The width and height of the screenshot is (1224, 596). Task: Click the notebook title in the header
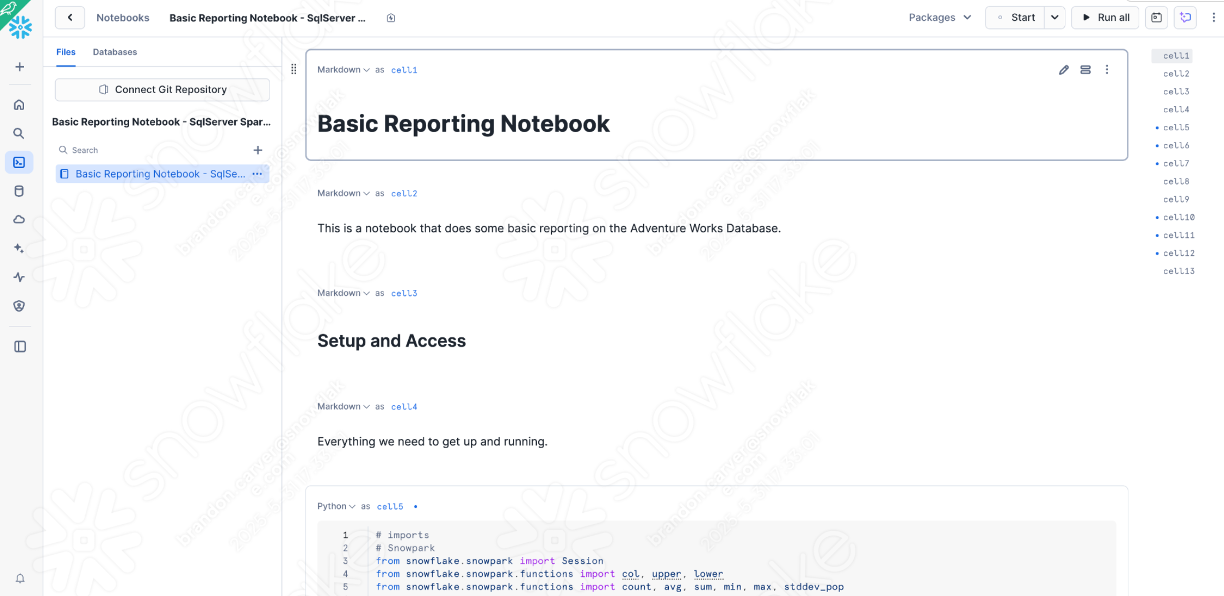pyautogui.click(x=268, y=18)
